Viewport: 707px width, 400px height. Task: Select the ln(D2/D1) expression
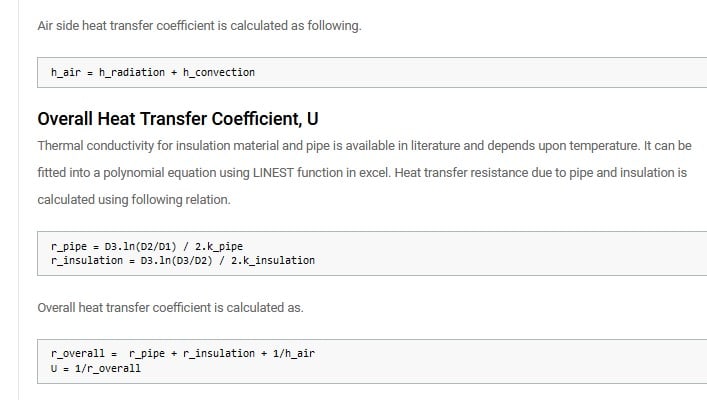click(x=150, y=246)
